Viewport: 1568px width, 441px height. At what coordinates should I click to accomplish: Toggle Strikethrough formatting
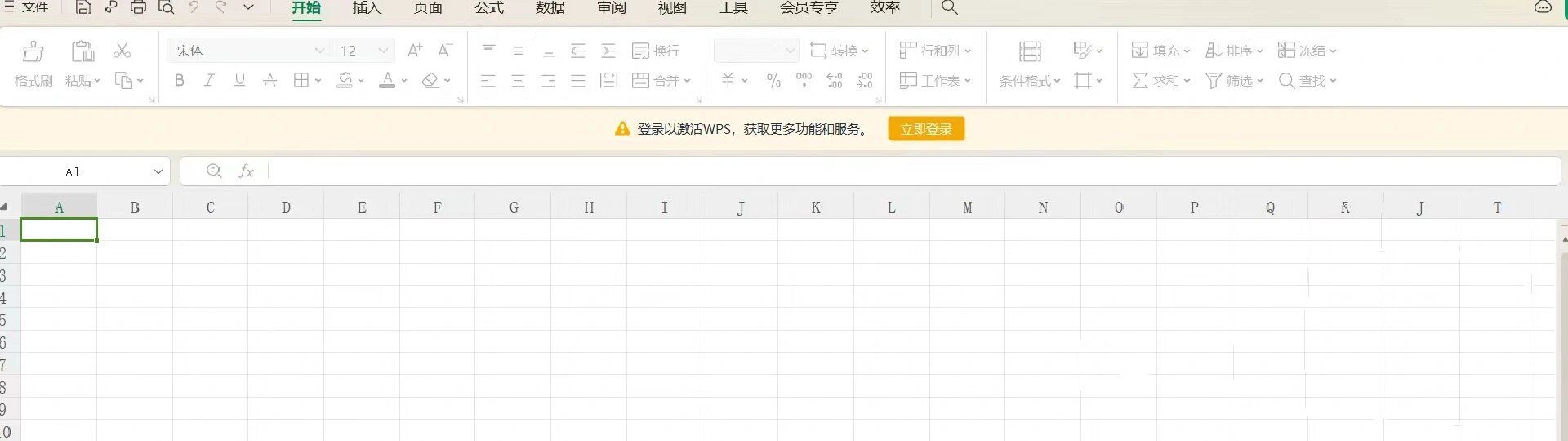[x=269, y=80]
